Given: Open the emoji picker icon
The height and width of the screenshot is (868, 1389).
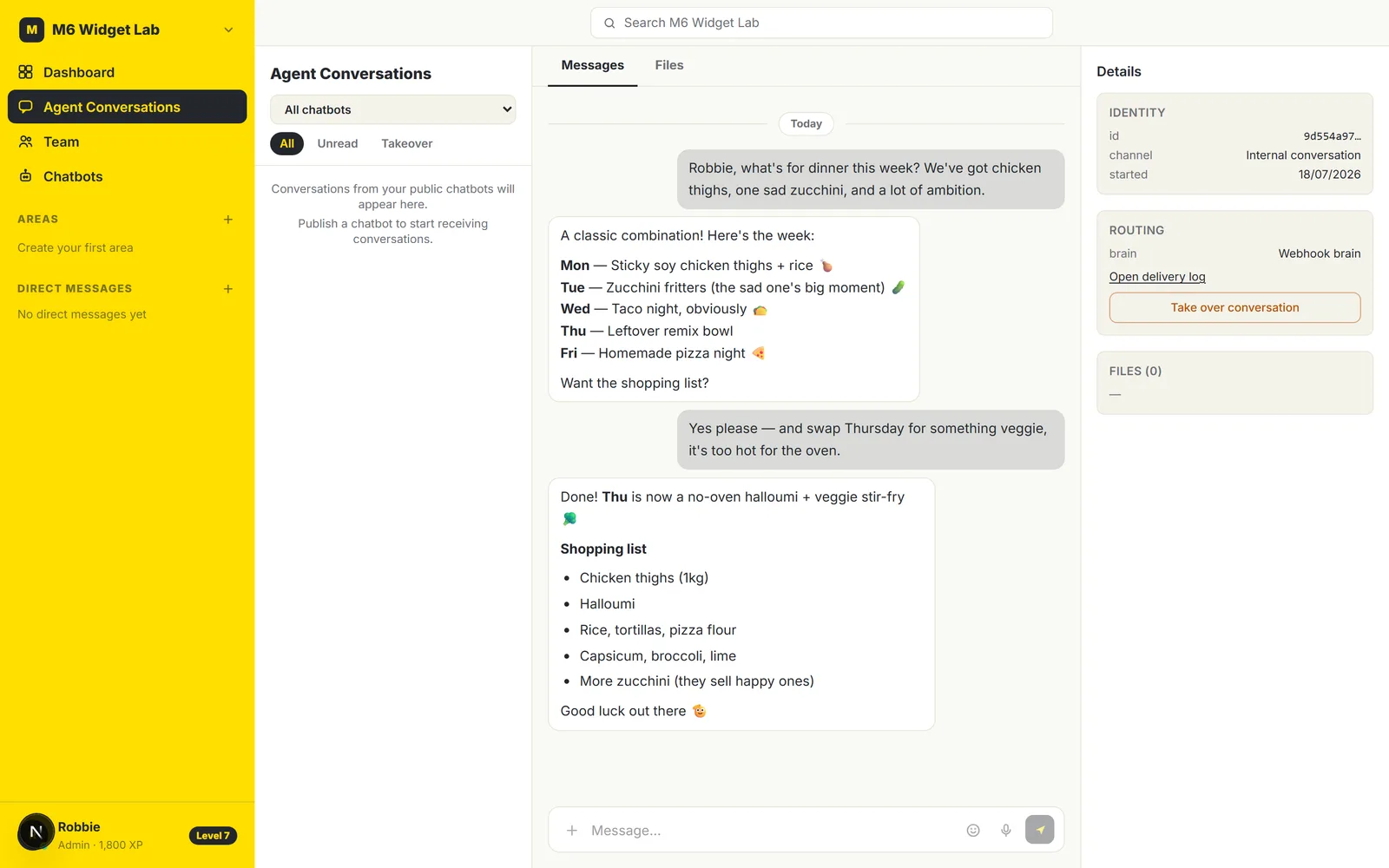Looking at the screenshot, I should point(973,831).
